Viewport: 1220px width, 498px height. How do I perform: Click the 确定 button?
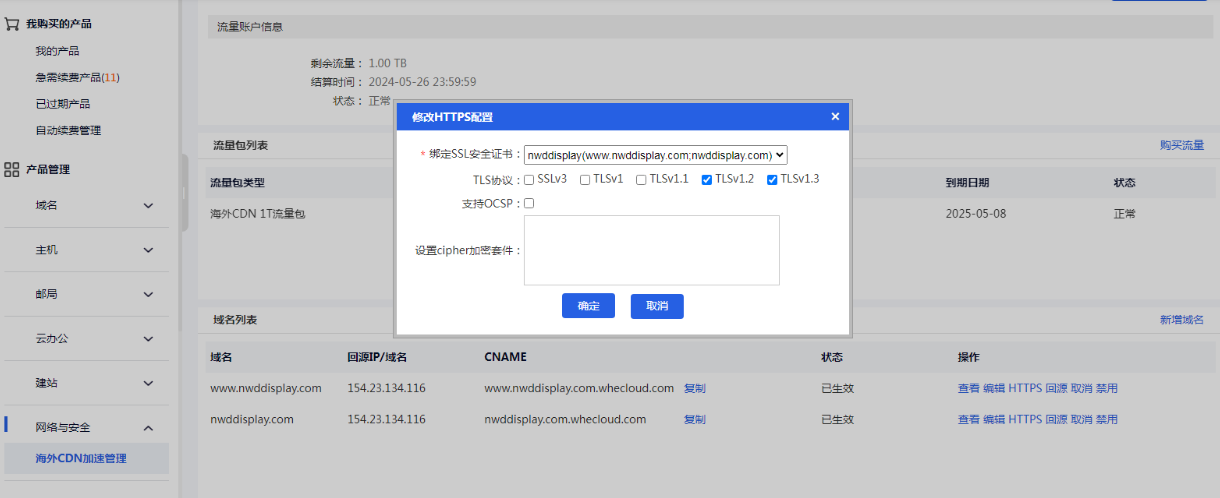pos(588,306)
